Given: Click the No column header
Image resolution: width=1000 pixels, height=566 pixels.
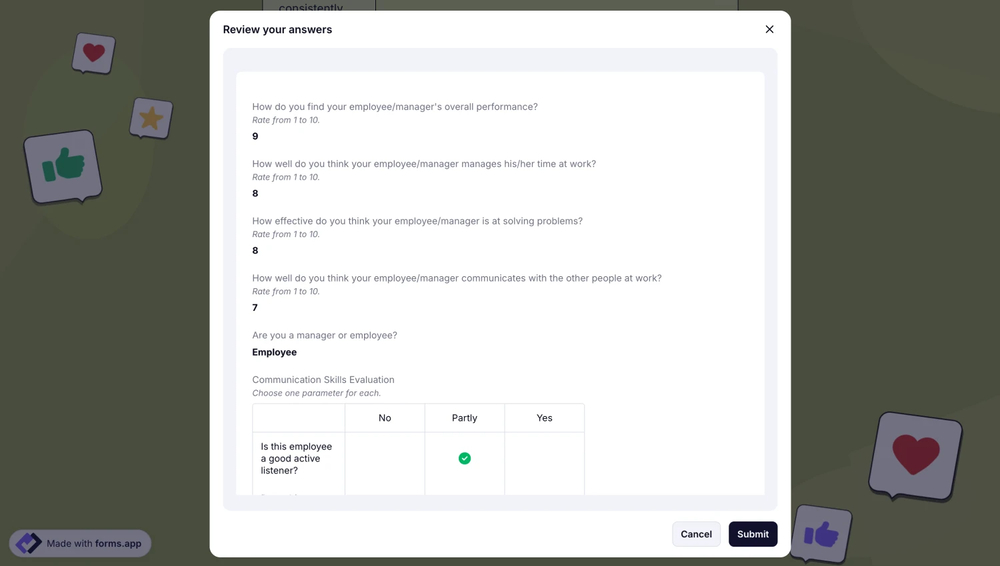Looking at the screenshot, I should tap(384, 418).
